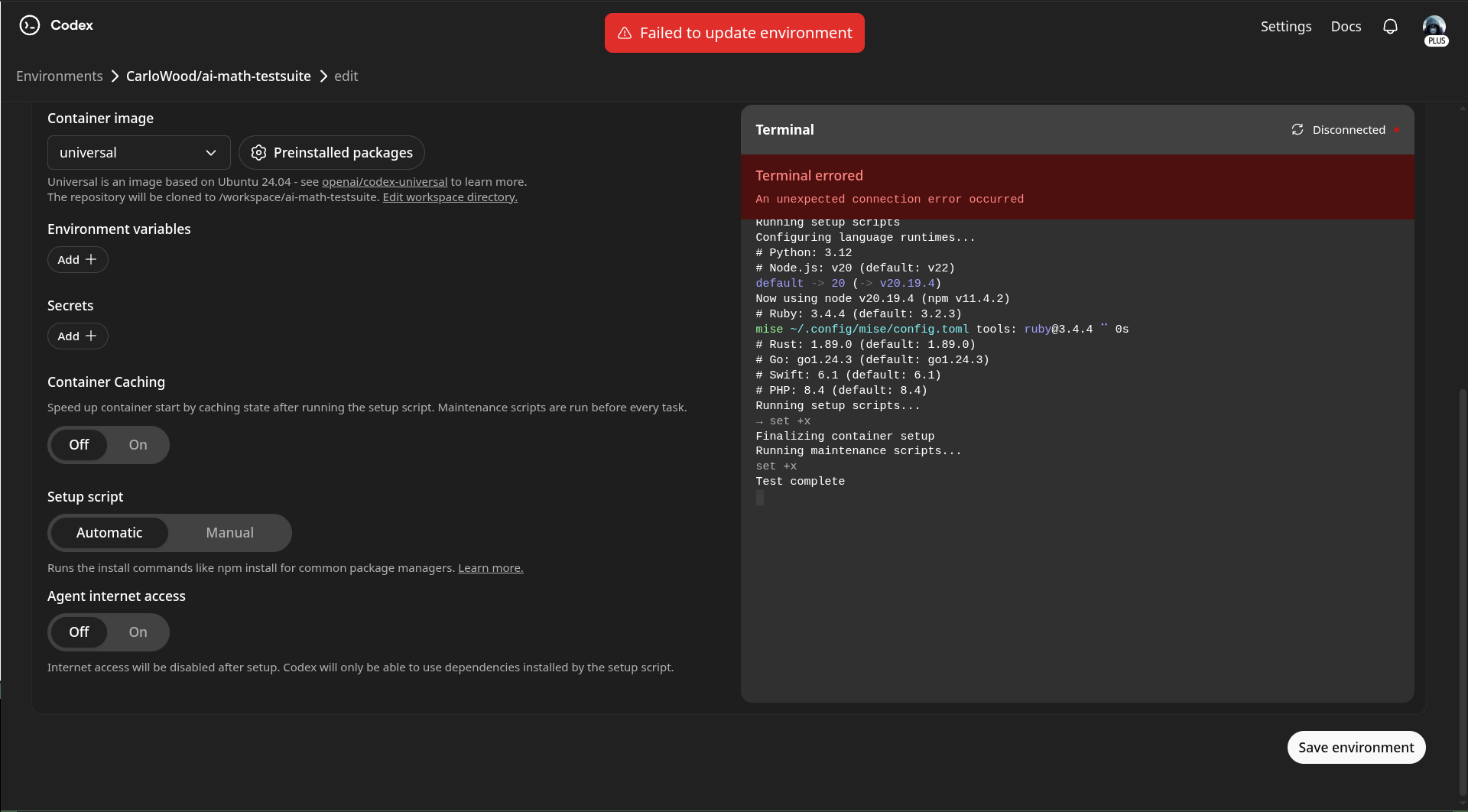The height and width of the screenshot is (812, 1468).
Task: Open Preinstalled packages
Action: 332,153
